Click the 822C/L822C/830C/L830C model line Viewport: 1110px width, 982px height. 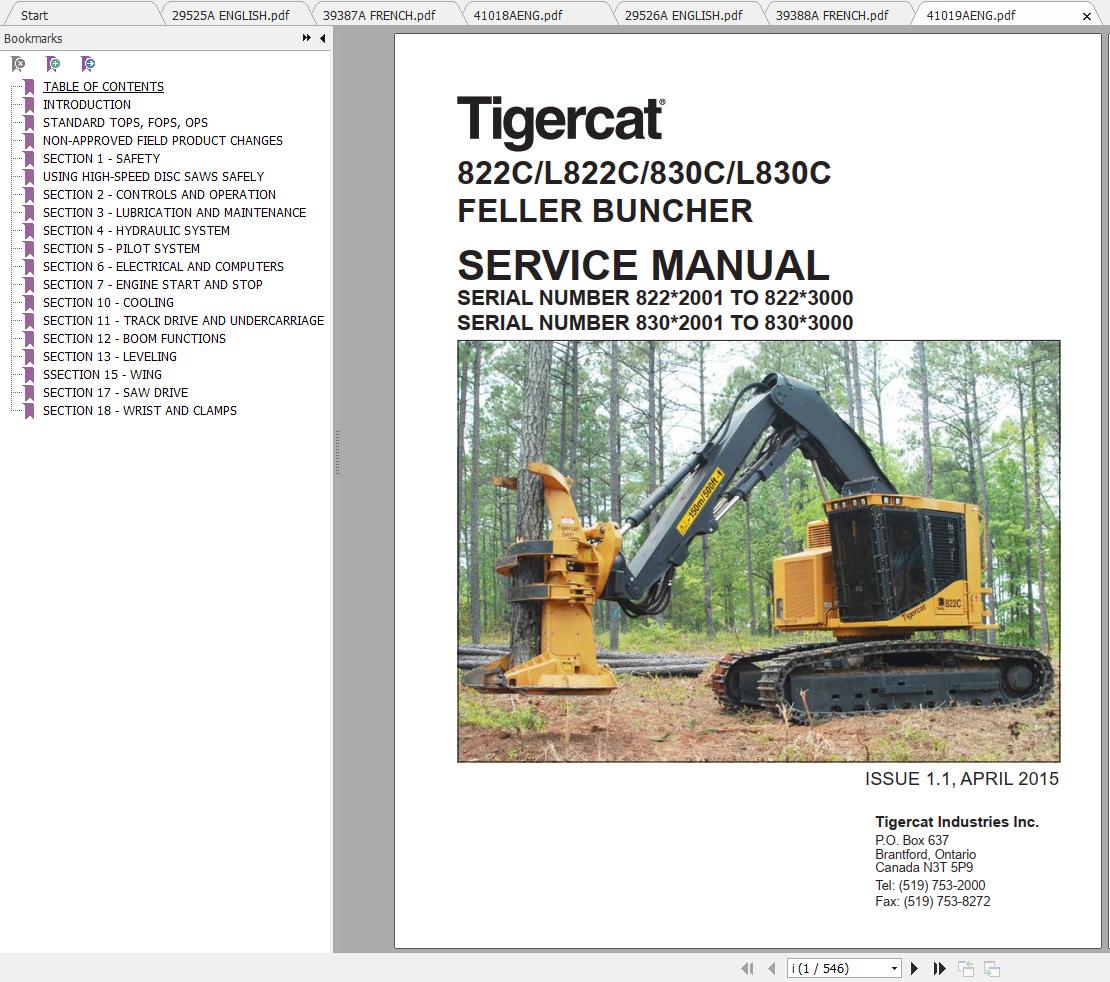[643, 173]
